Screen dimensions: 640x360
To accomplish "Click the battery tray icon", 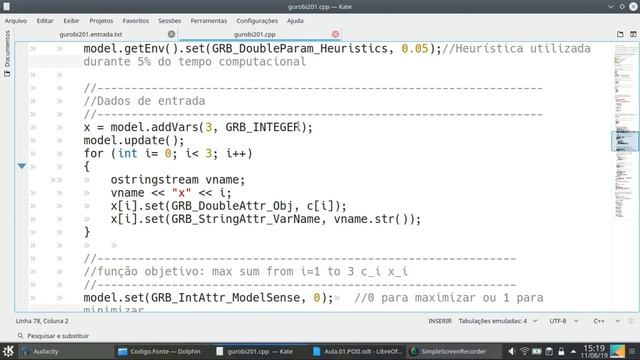I will (x=536, y=351).
